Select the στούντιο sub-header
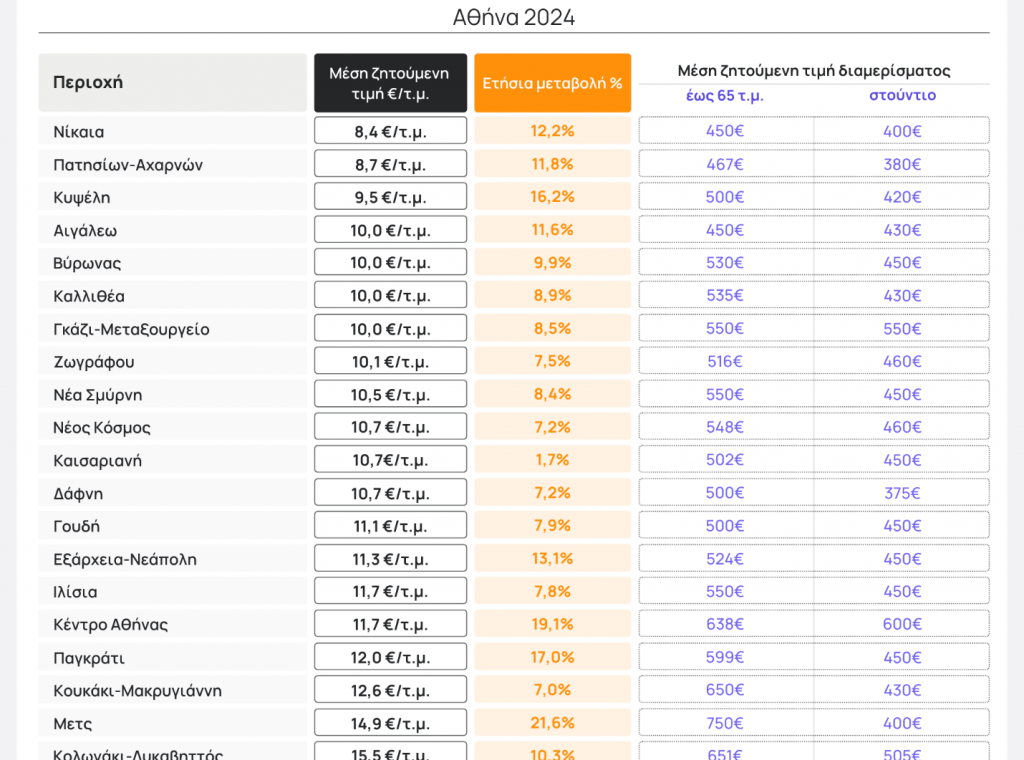The width and height of the screenshot is (1024, 760). tap(902, 96)
